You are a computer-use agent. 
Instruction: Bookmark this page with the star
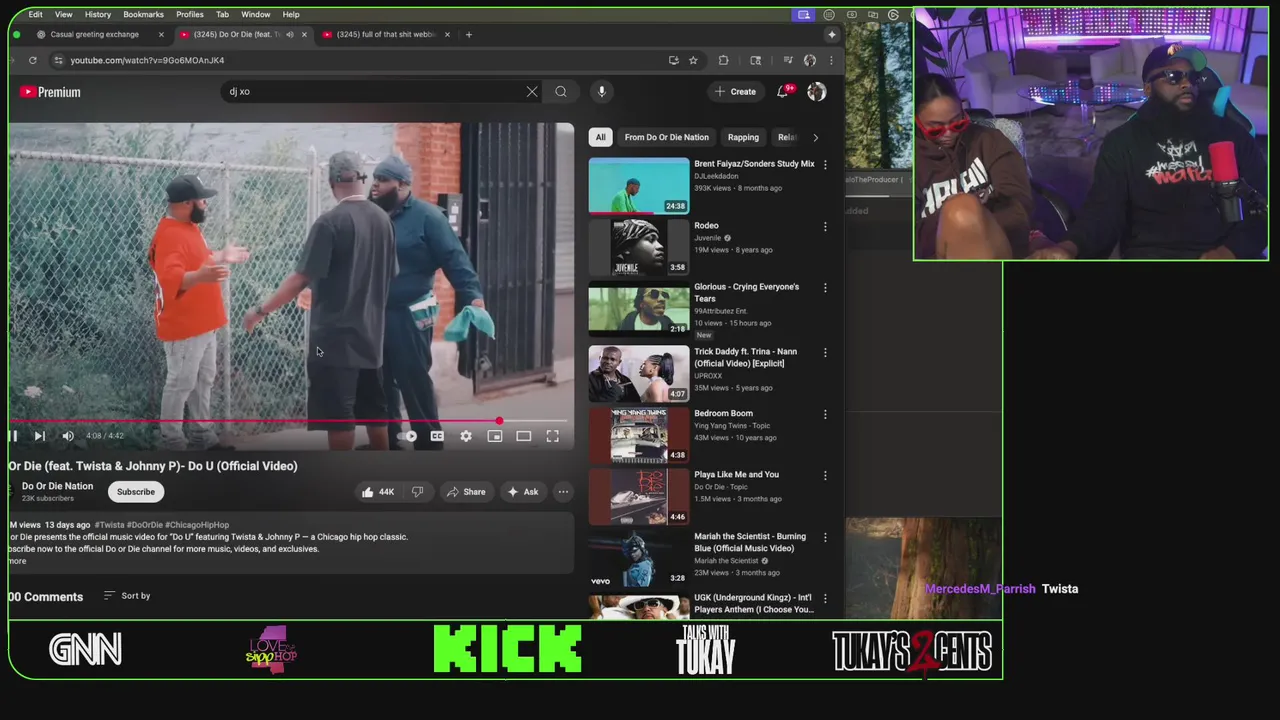(692, 60)
